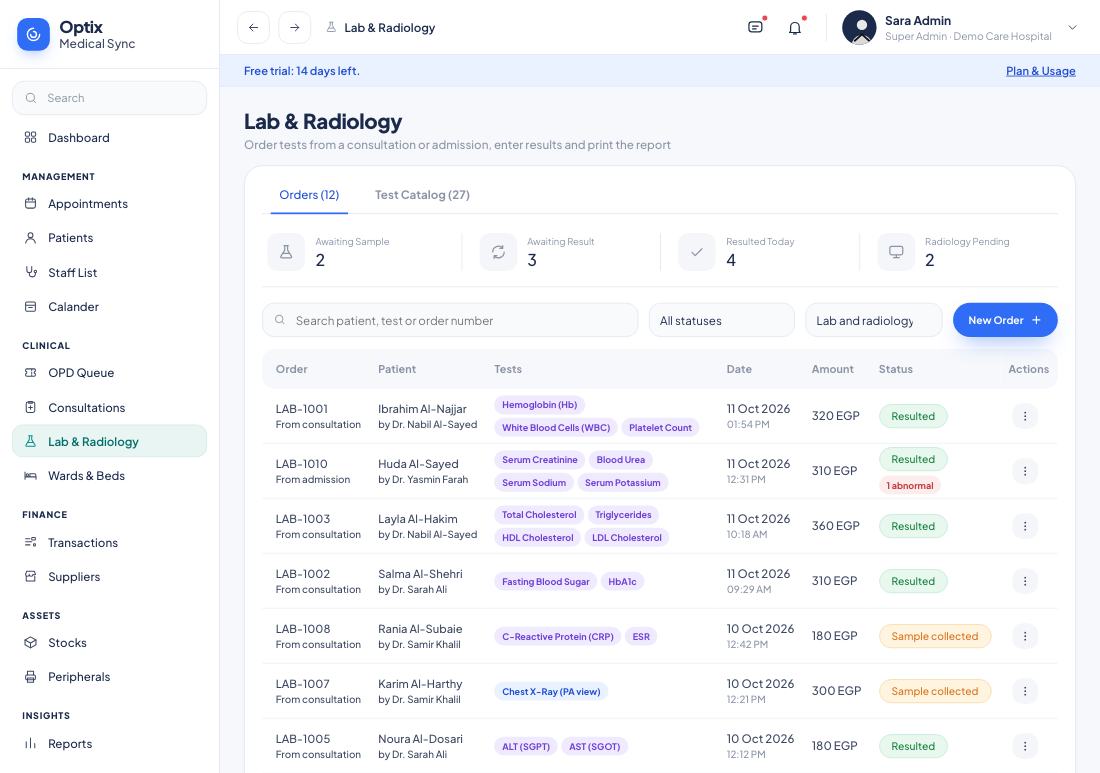This screenshot has height=773, width=1100.
Task: Navigate to Wards & Beds
Action: pyautogui.click(x=109, y=476)
